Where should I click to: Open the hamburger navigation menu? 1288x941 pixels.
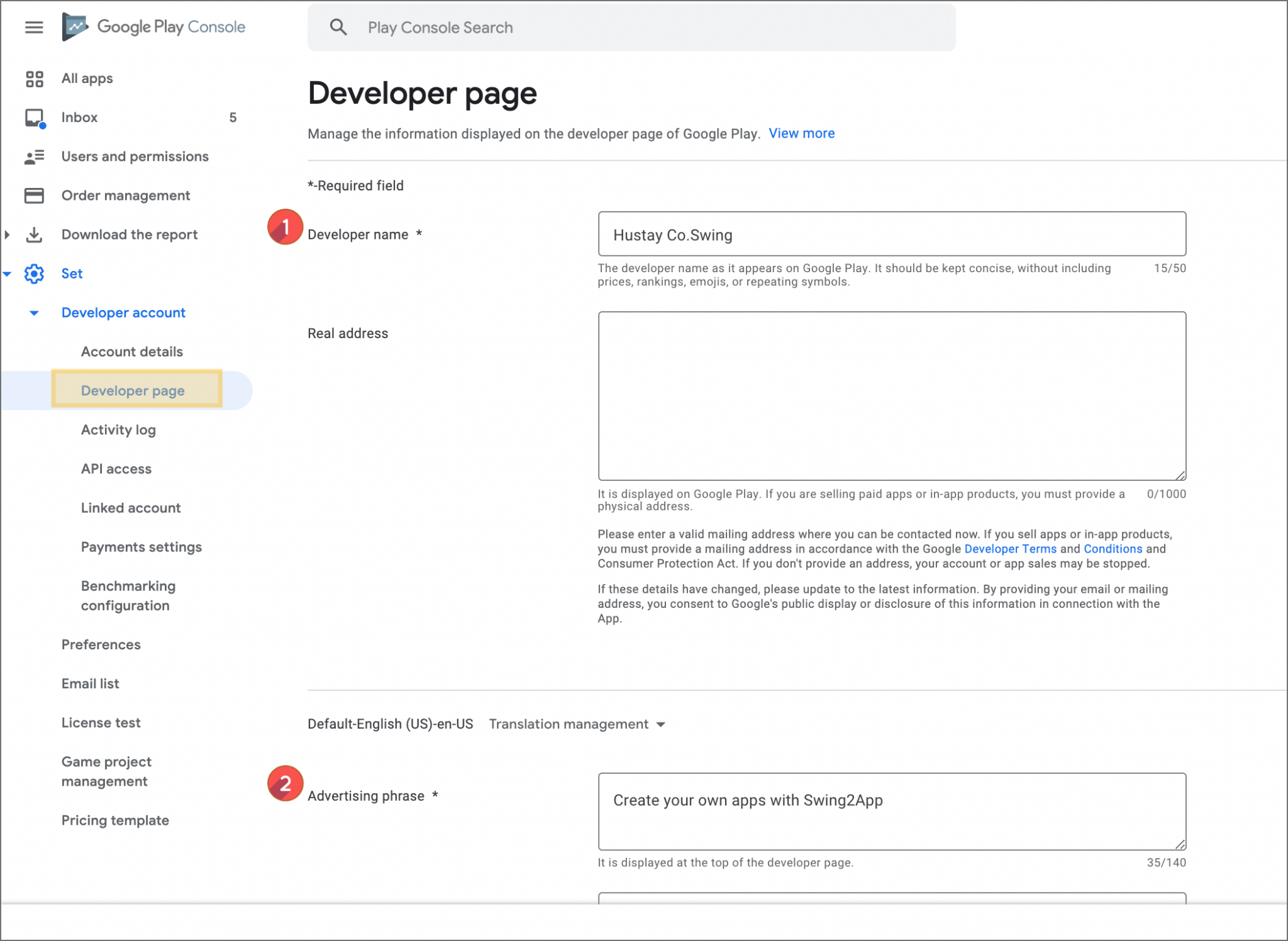[x=34, y=27]
